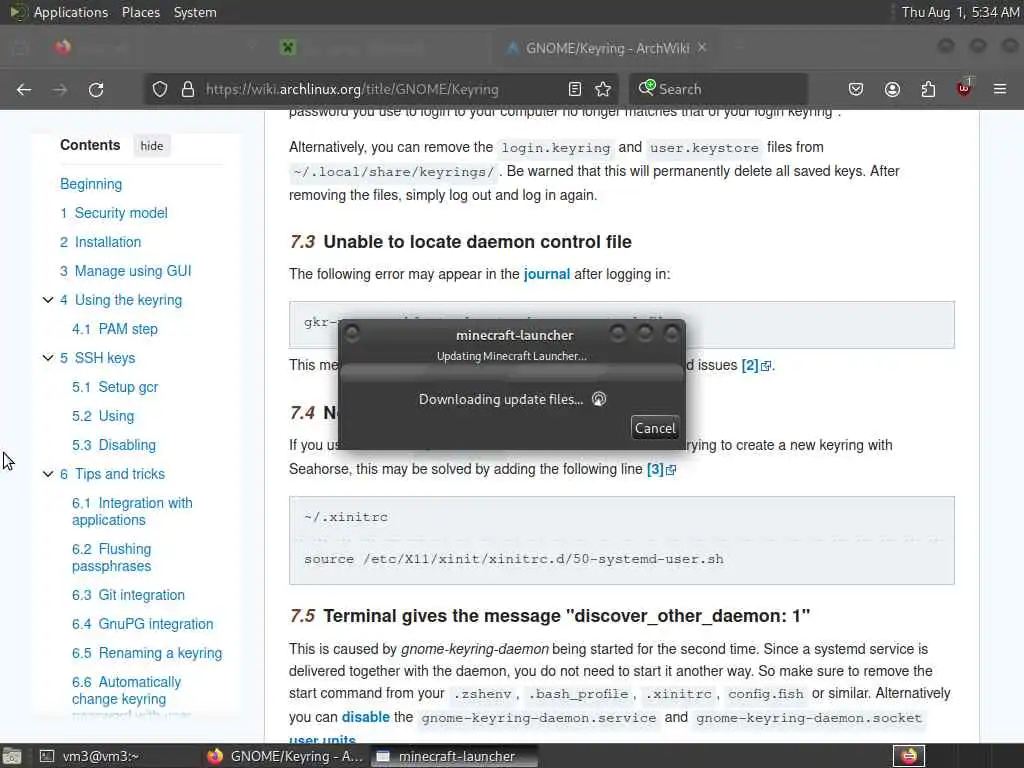Close the GNOME/Keyring ArchWiki tab

click(x=702, y=48)
